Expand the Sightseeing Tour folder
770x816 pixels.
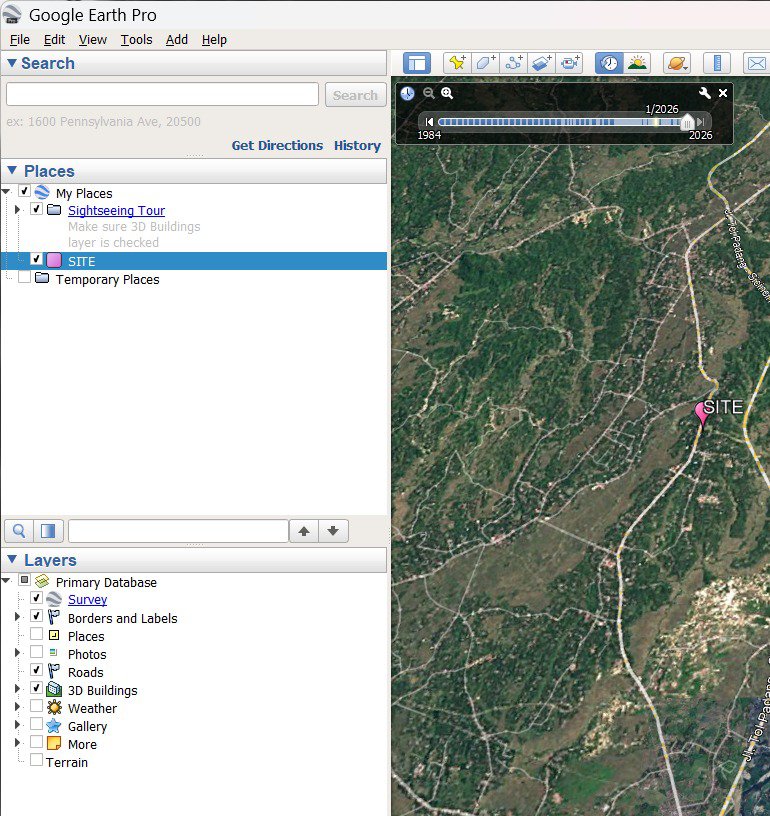click(x=17, y=209)
